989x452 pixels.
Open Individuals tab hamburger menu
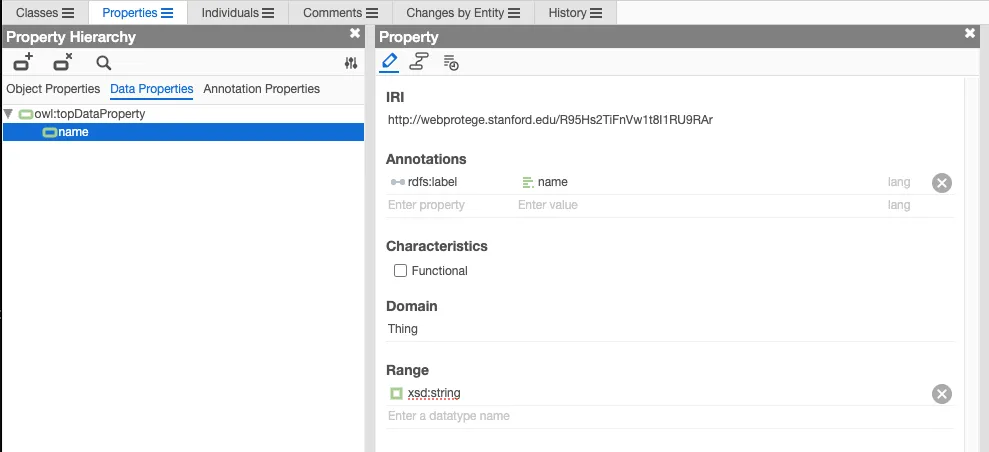[x=268, y=13]
